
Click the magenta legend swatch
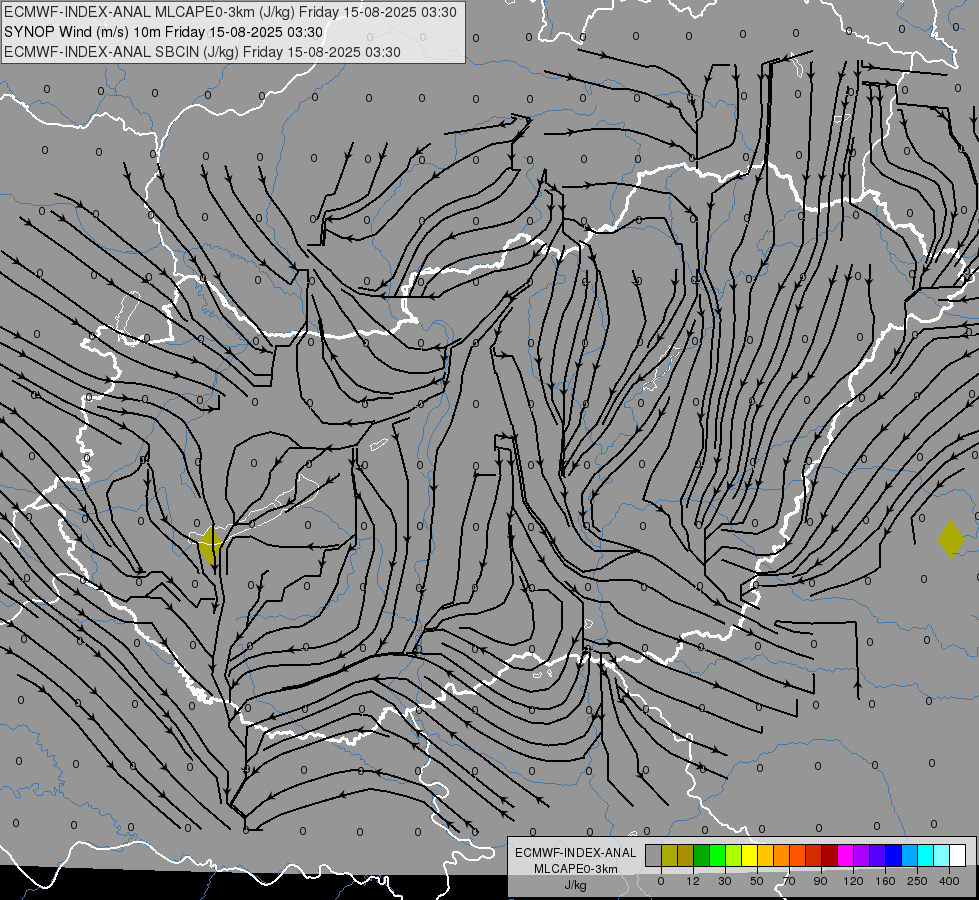pos(846,855)
